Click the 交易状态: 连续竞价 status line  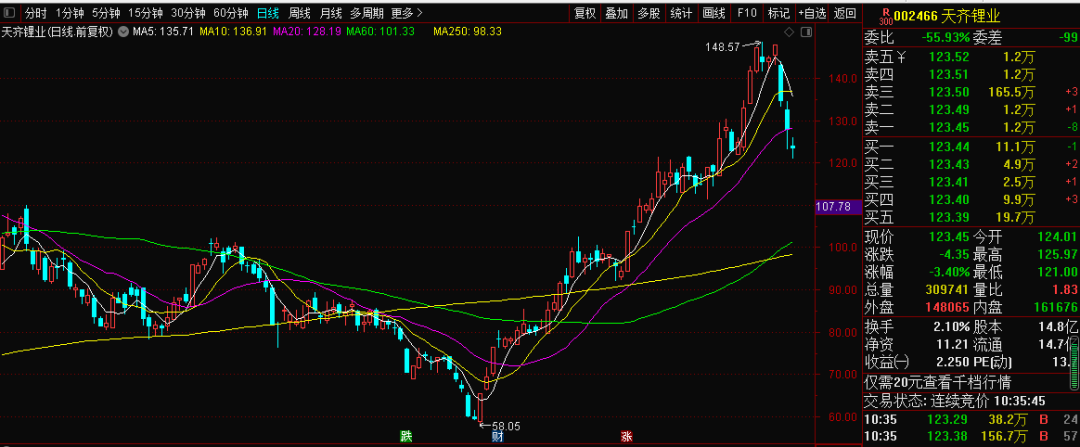(x=955, y=401)
